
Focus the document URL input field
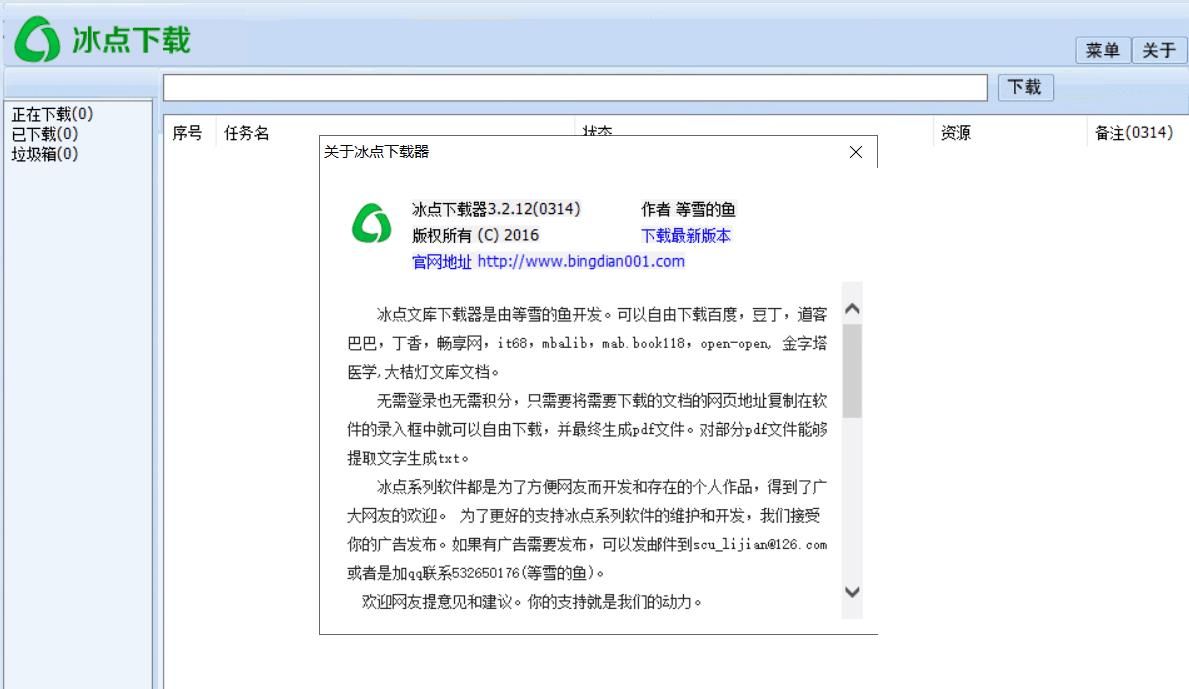click(x=575, y=88)
